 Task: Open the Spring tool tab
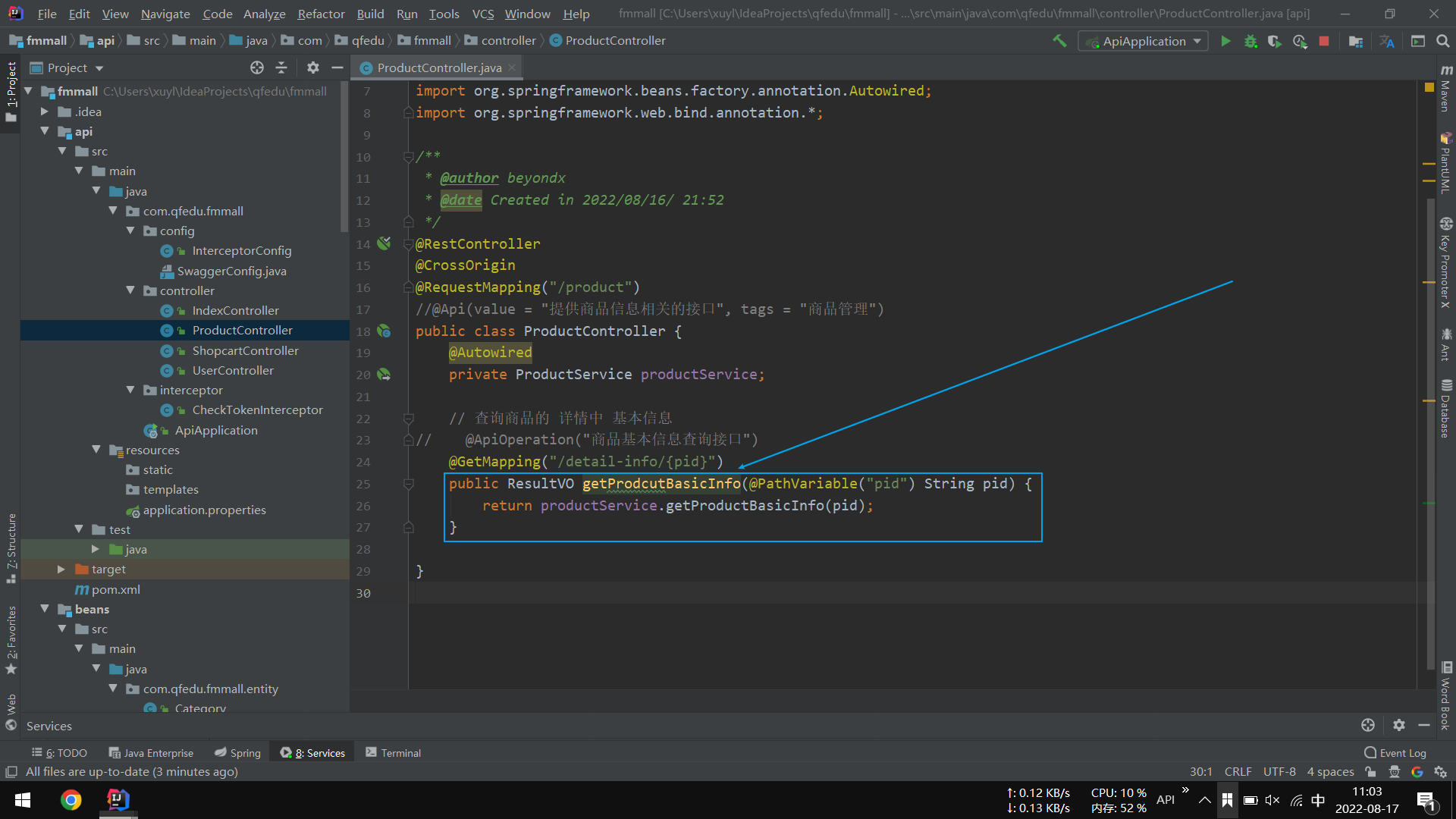pyautogui.click(x=237, y=752)
